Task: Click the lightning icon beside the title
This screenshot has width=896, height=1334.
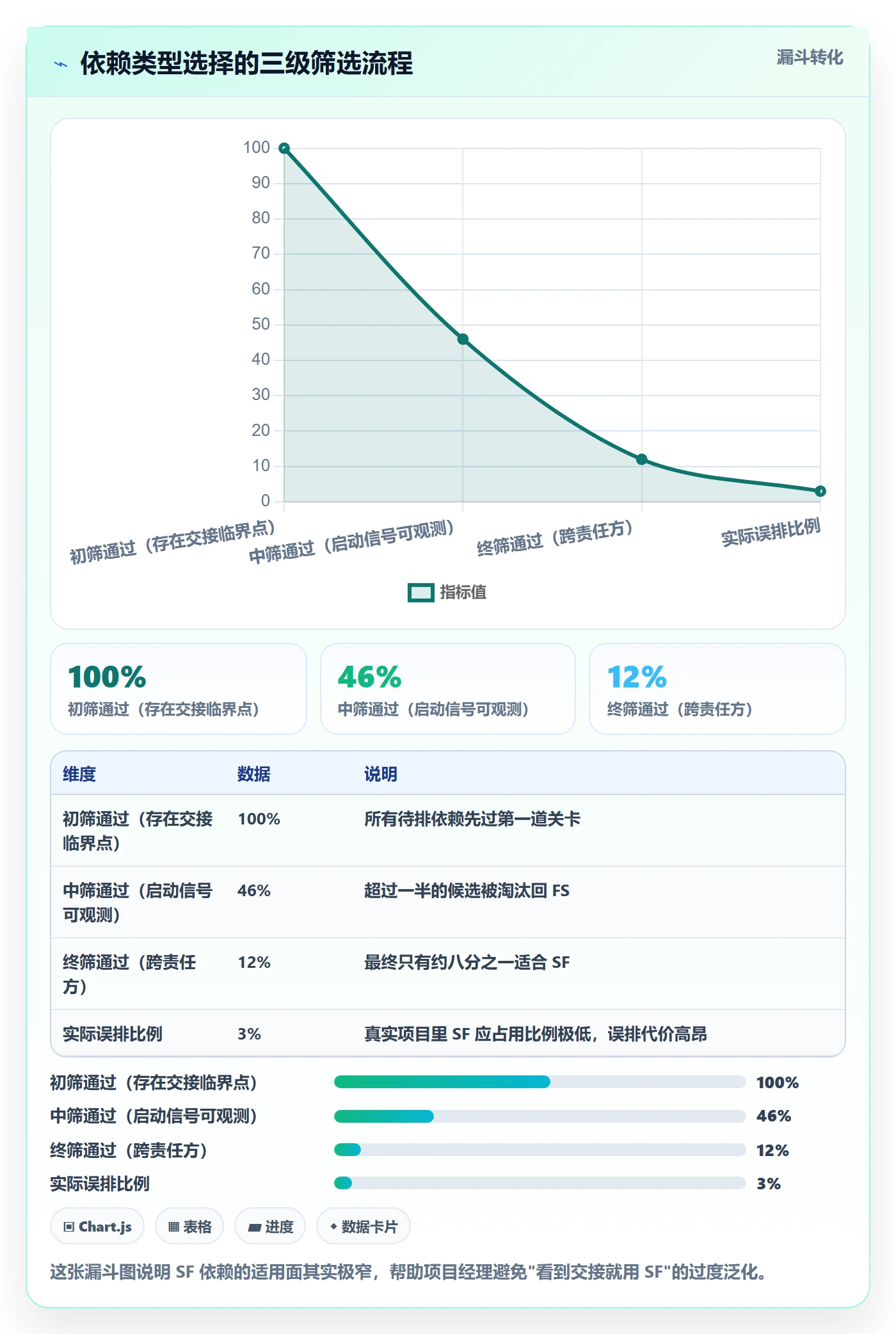Action: pos(61,64)
